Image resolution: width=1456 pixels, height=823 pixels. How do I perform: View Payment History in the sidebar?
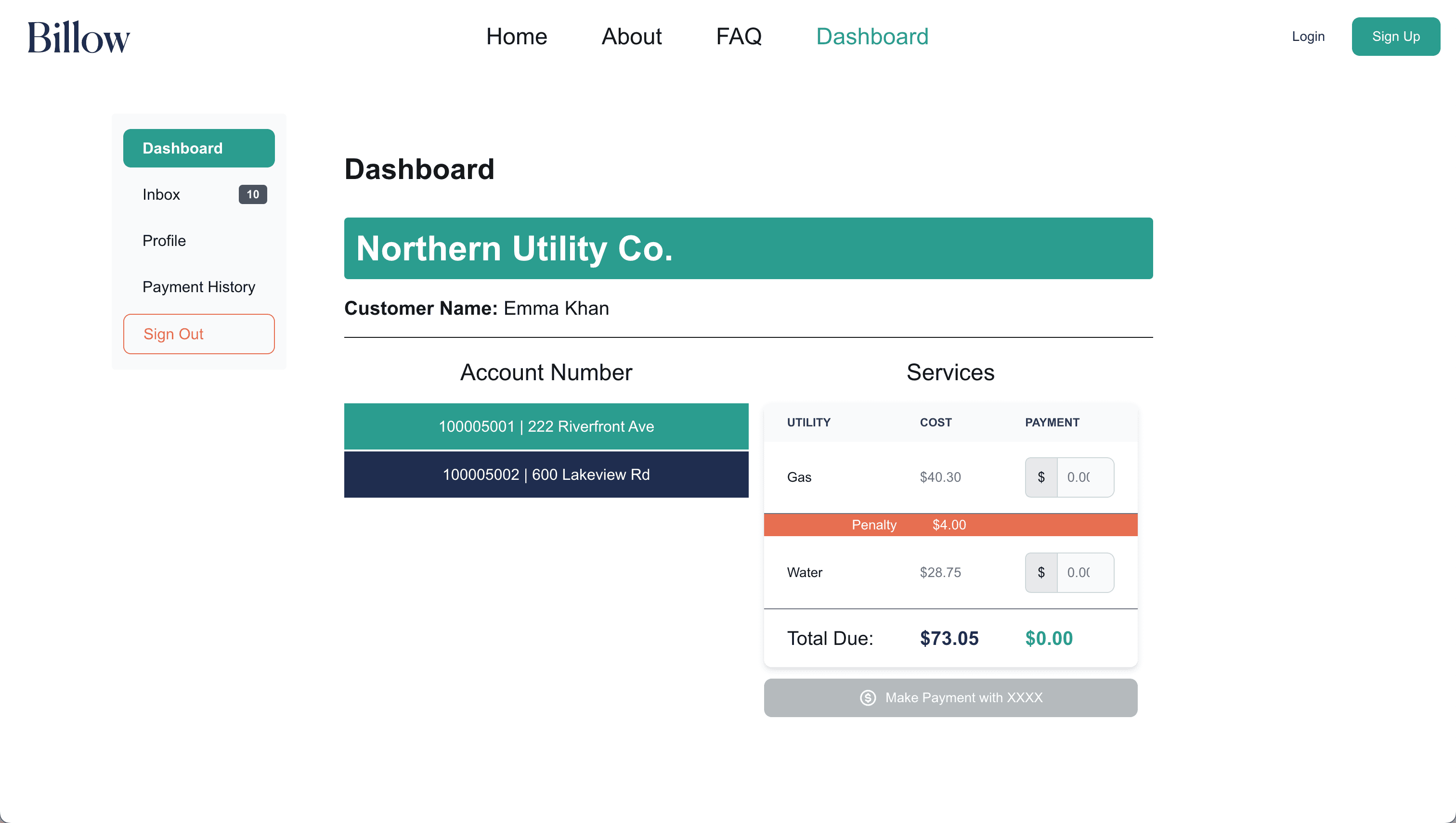[199, 287]
